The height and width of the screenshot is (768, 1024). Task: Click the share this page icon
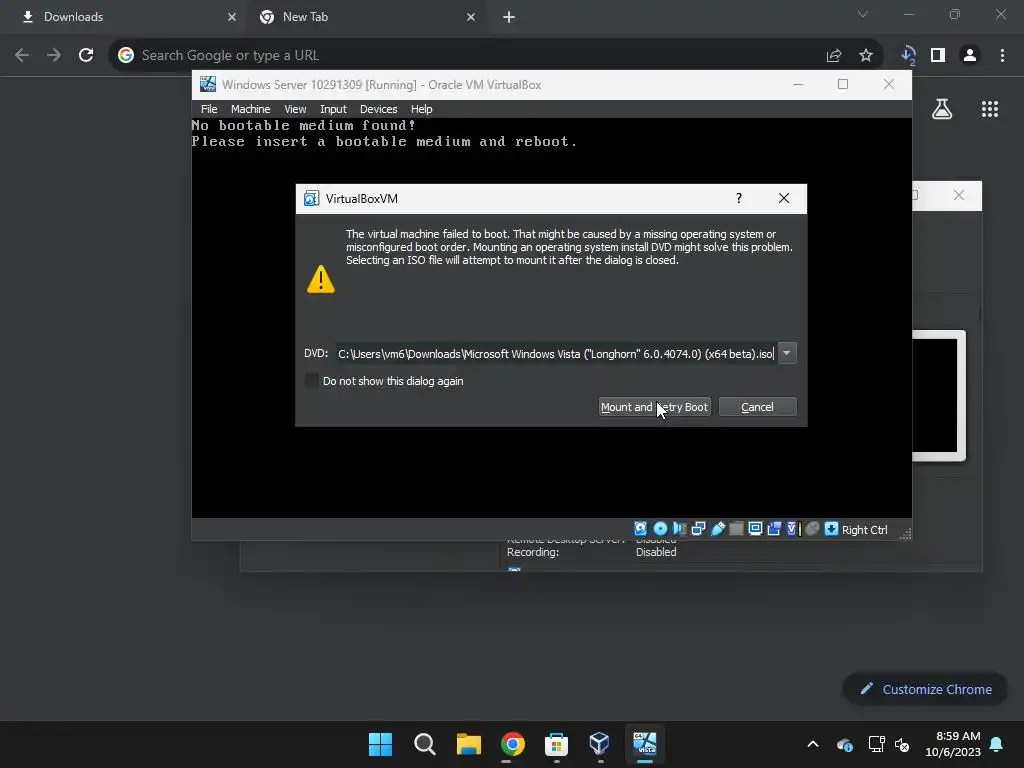[x=834, y=56]
